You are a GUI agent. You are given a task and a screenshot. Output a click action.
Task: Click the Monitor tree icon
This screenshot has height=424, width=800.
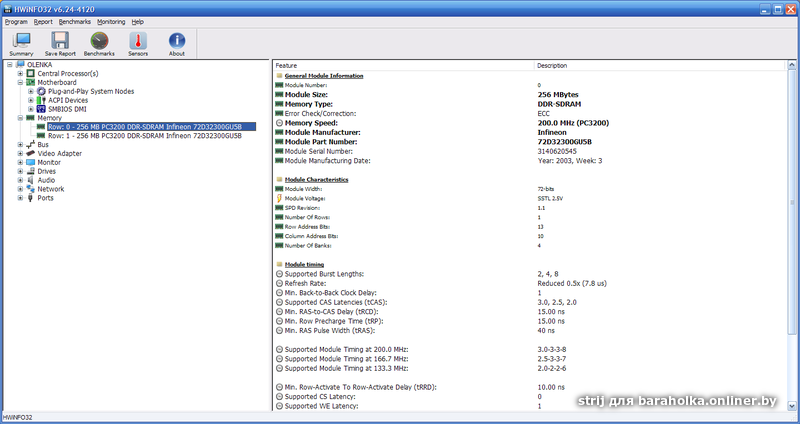[31, 162]
